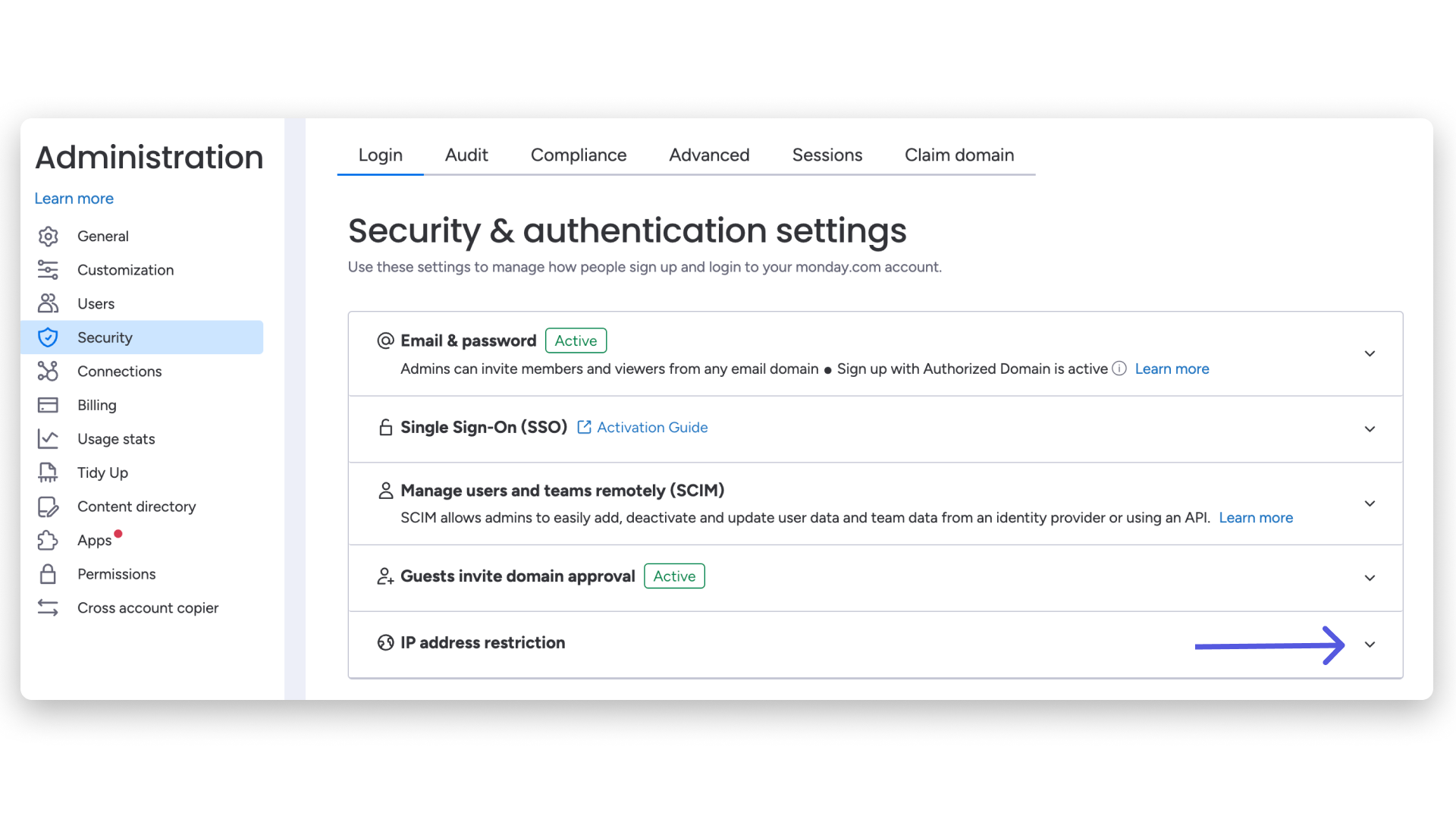The height and width of the screenshot is (819, 1456).
Task: Expand the Email & password section
Action: (x=1370, y=353)
